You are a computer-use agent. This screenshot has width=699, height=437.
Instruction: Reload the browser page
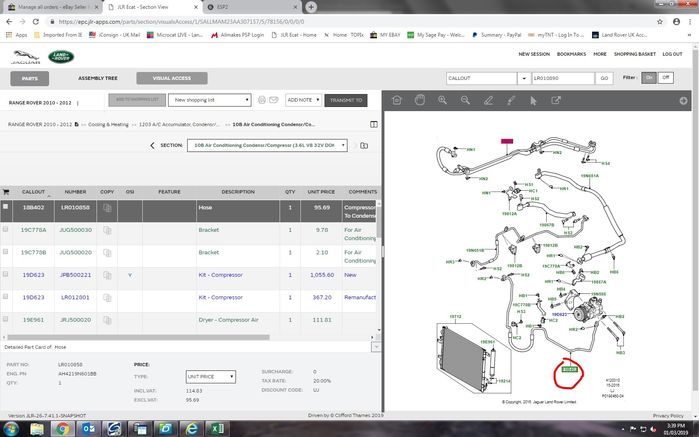[36, 21]
